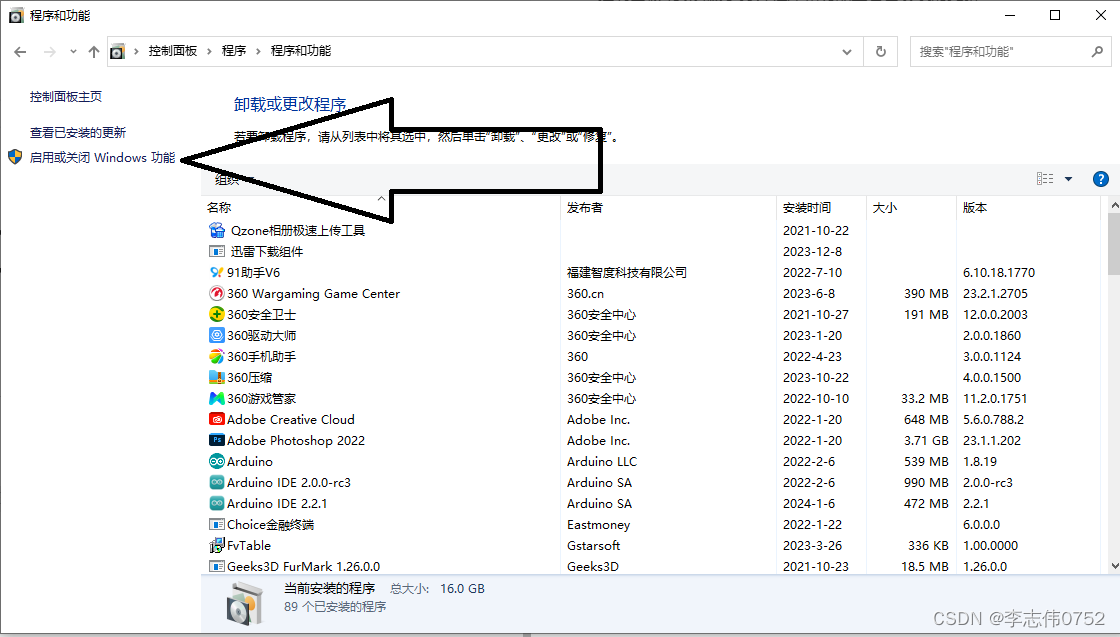The height and width of the screenshot is (637, 1120).
Task: Select FvTable program icon
Action: pos(216,546)
